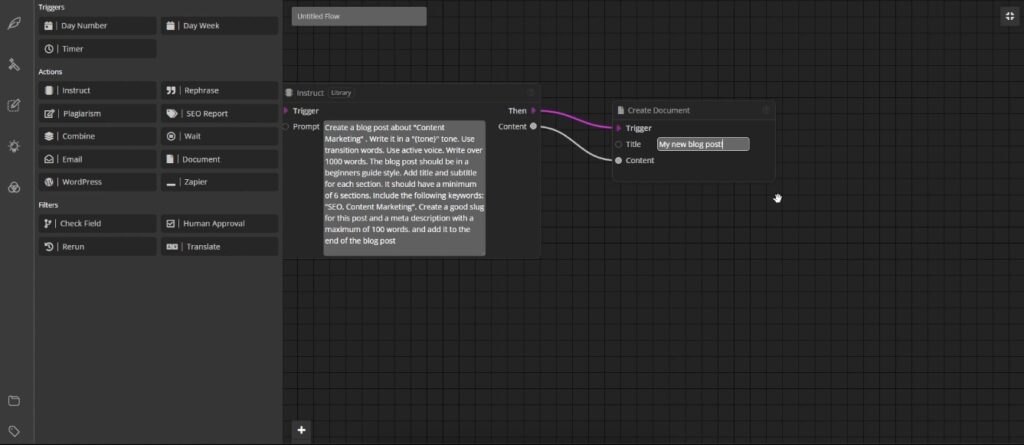
Task: Open the edit-note icon in left sidebar
Action: tap(14, 105)
